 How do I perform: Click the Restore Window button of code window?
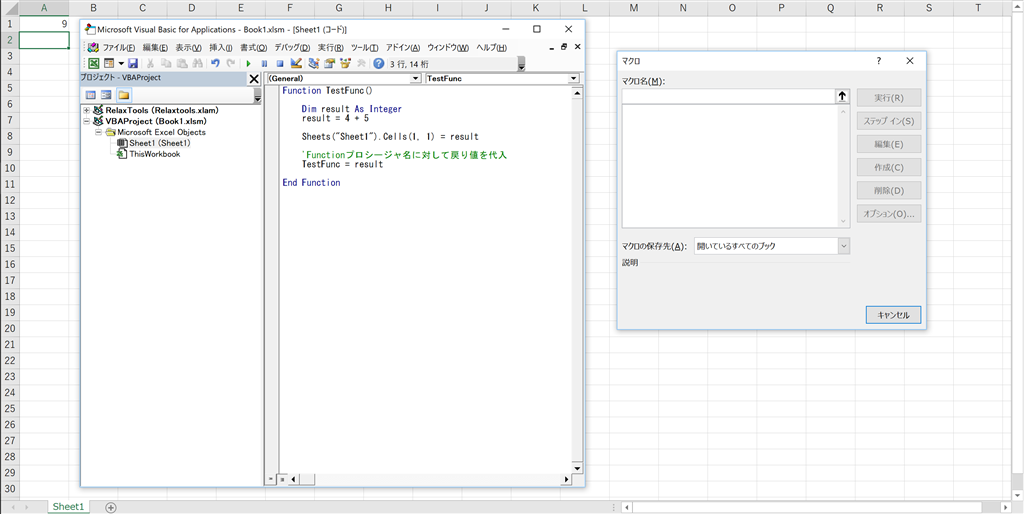point(564,47)
